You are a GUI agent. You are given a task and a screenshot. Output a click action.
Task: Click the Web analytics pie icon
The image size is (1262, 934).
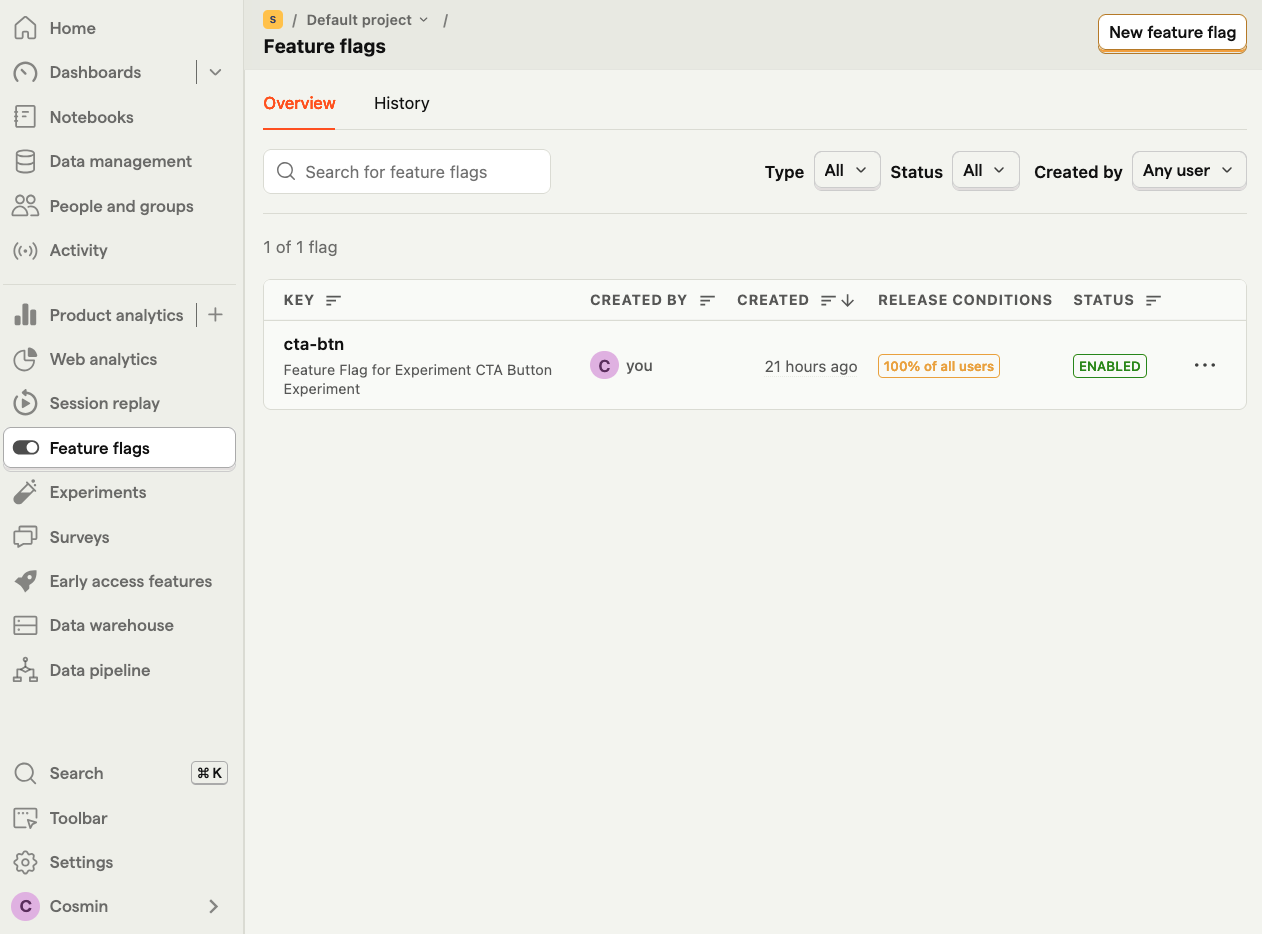[25, 359]
